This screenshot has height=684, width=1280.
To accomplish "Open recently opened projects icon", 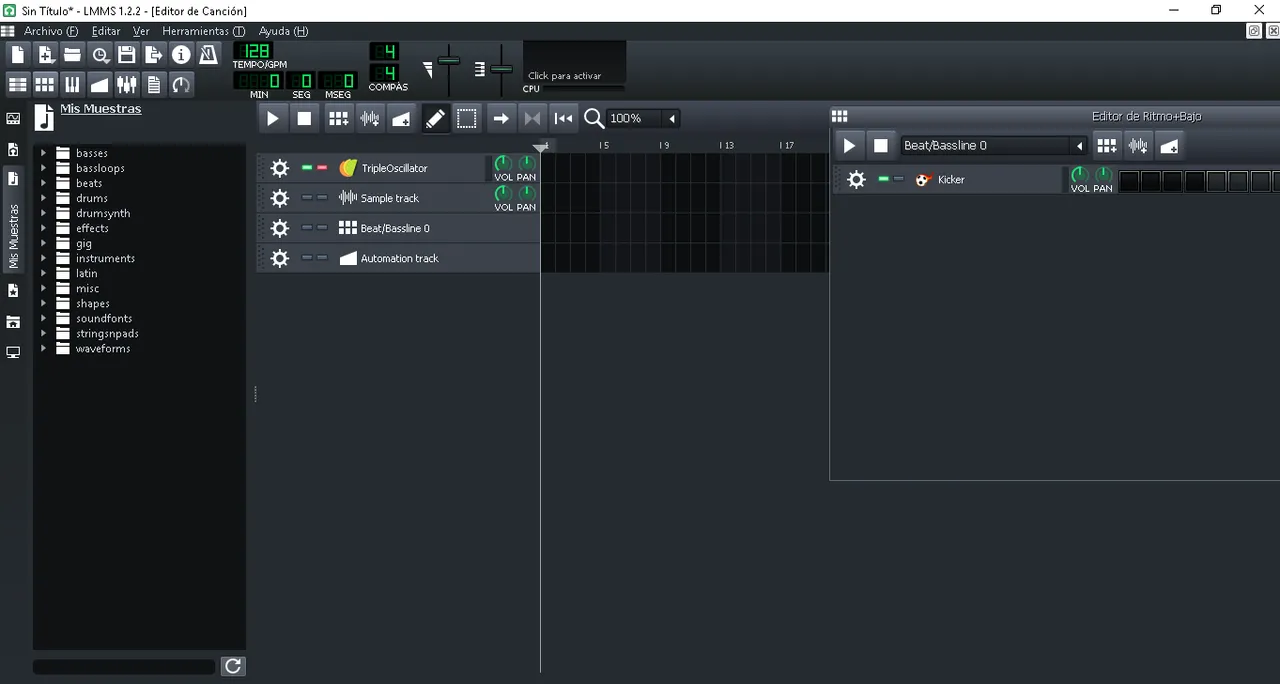I will click(100, 55).
